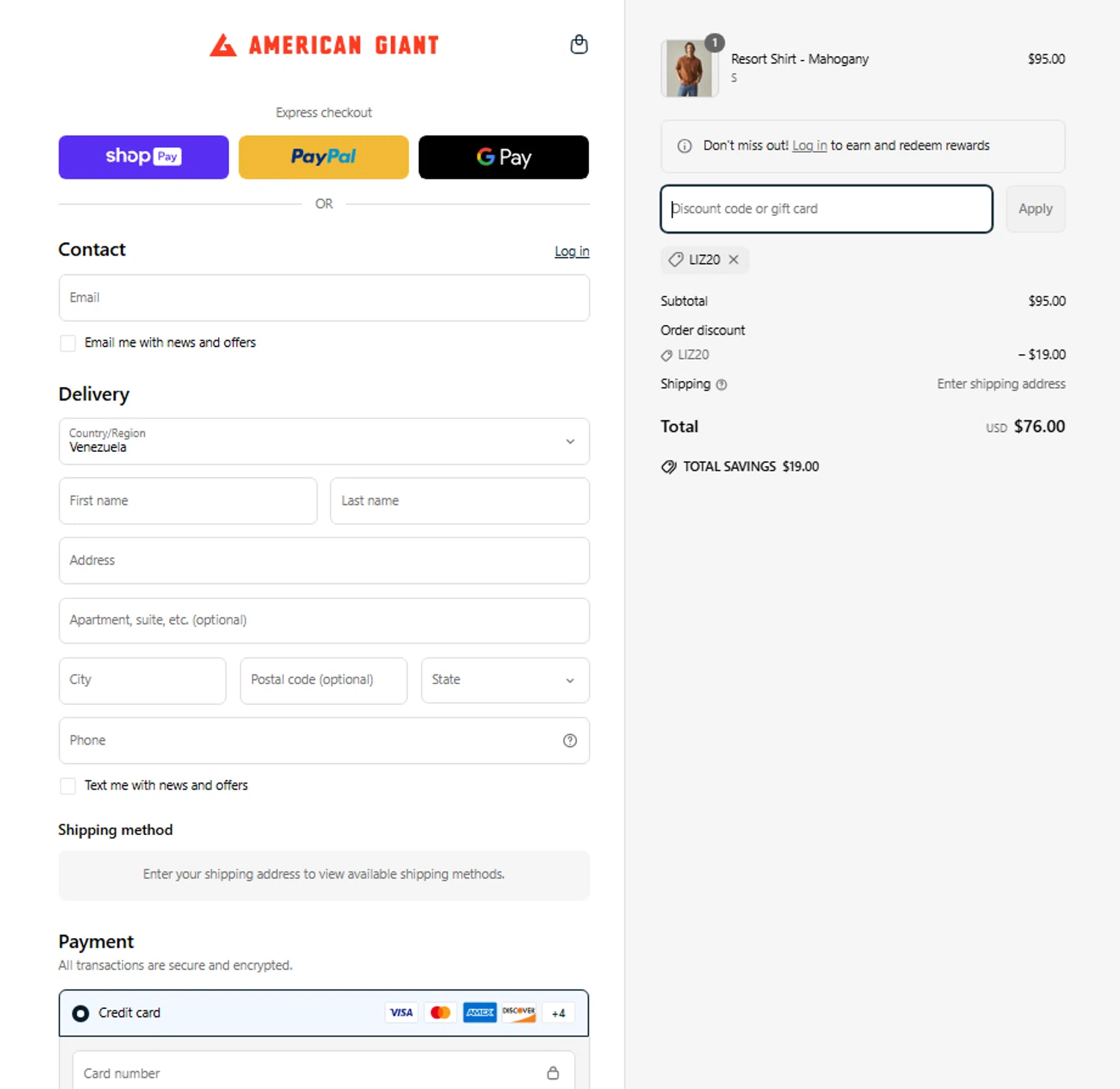The image size is (1120, 1089).
Task: Pay with Shop Pay
Action: (144, 157)
